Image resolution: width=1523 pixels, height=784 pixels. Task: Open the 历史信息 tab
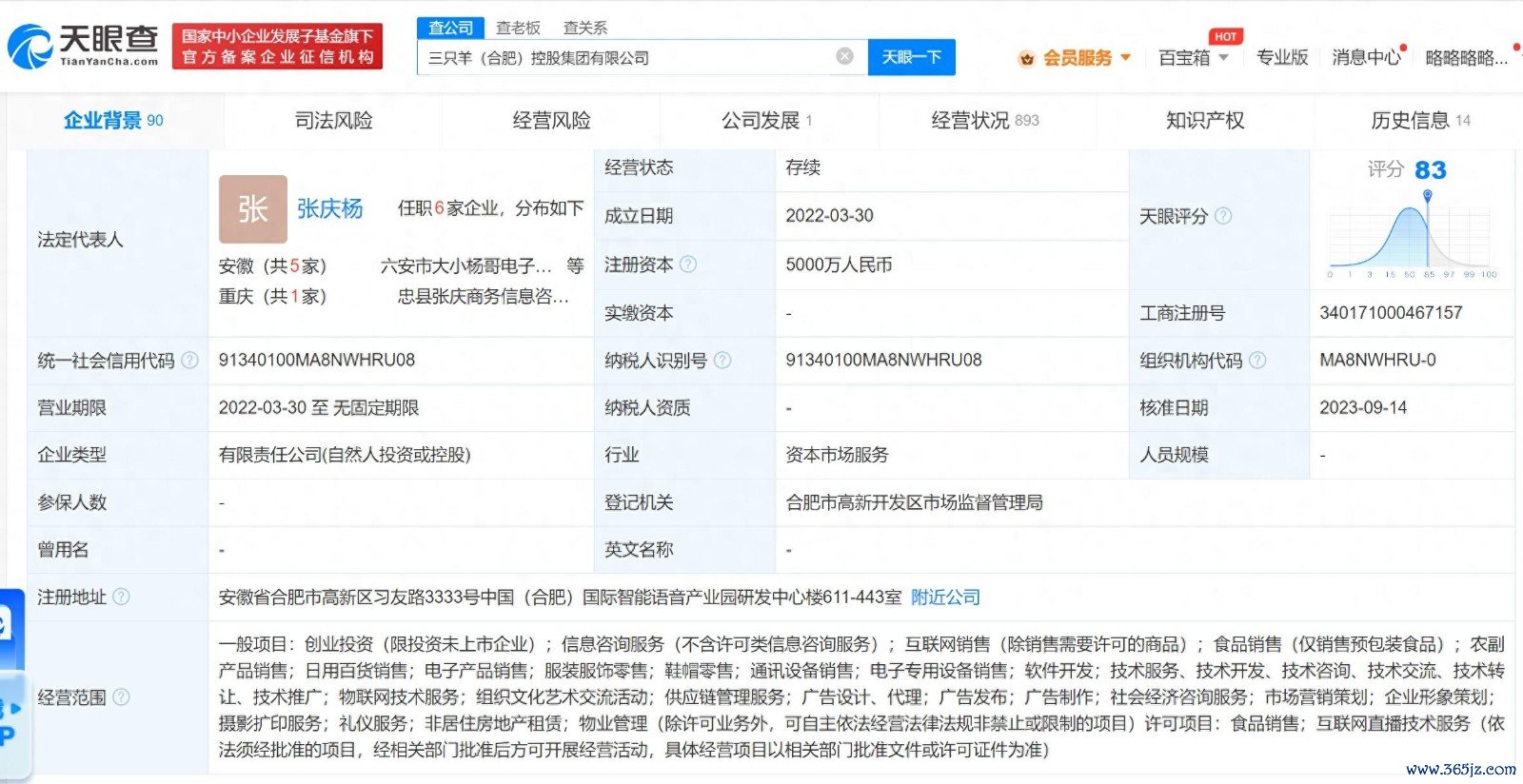(1420, 121)
